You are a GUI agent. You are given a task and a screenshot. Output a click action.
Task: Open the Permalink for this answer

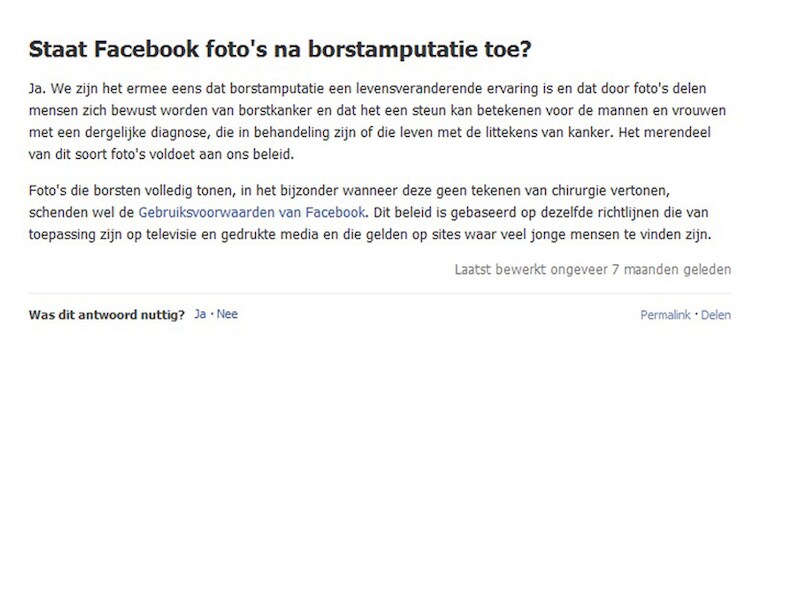click(665, 315)
